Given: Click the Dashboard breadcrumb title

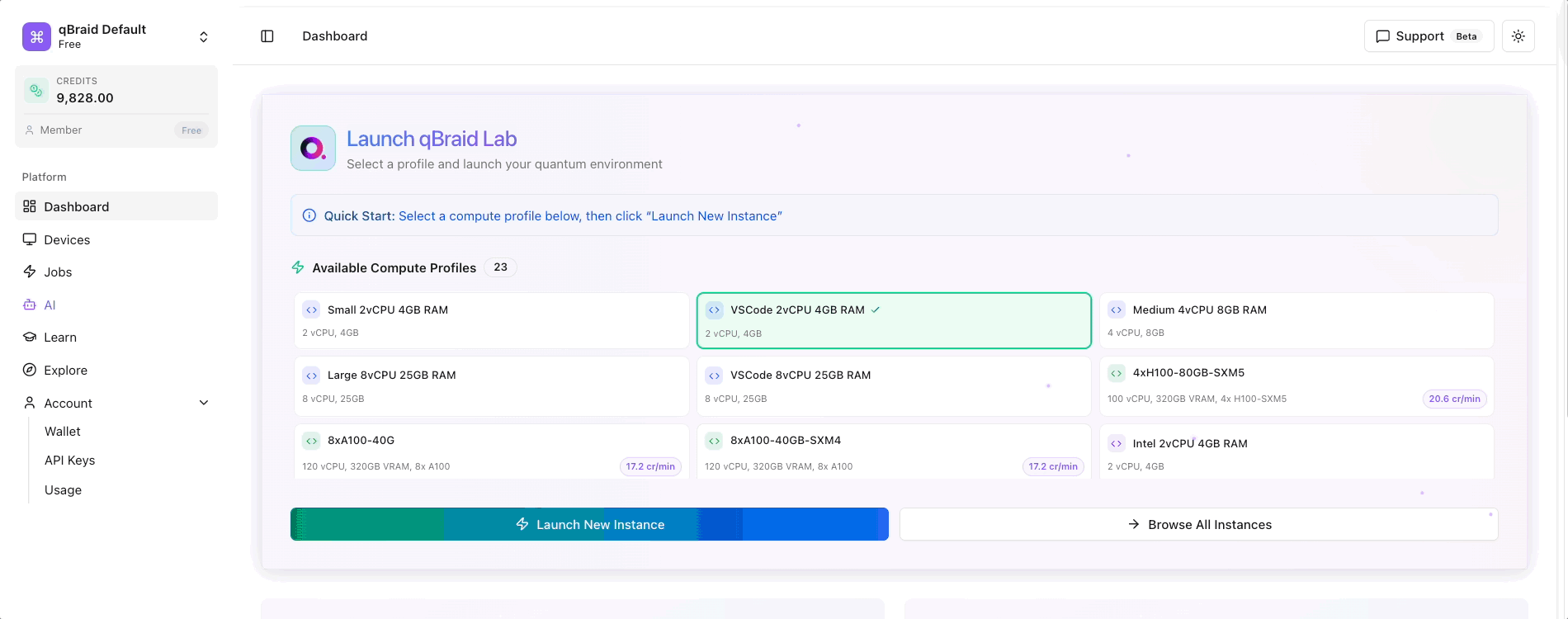Looking at the screenshot, I should (x=335, y=36).
